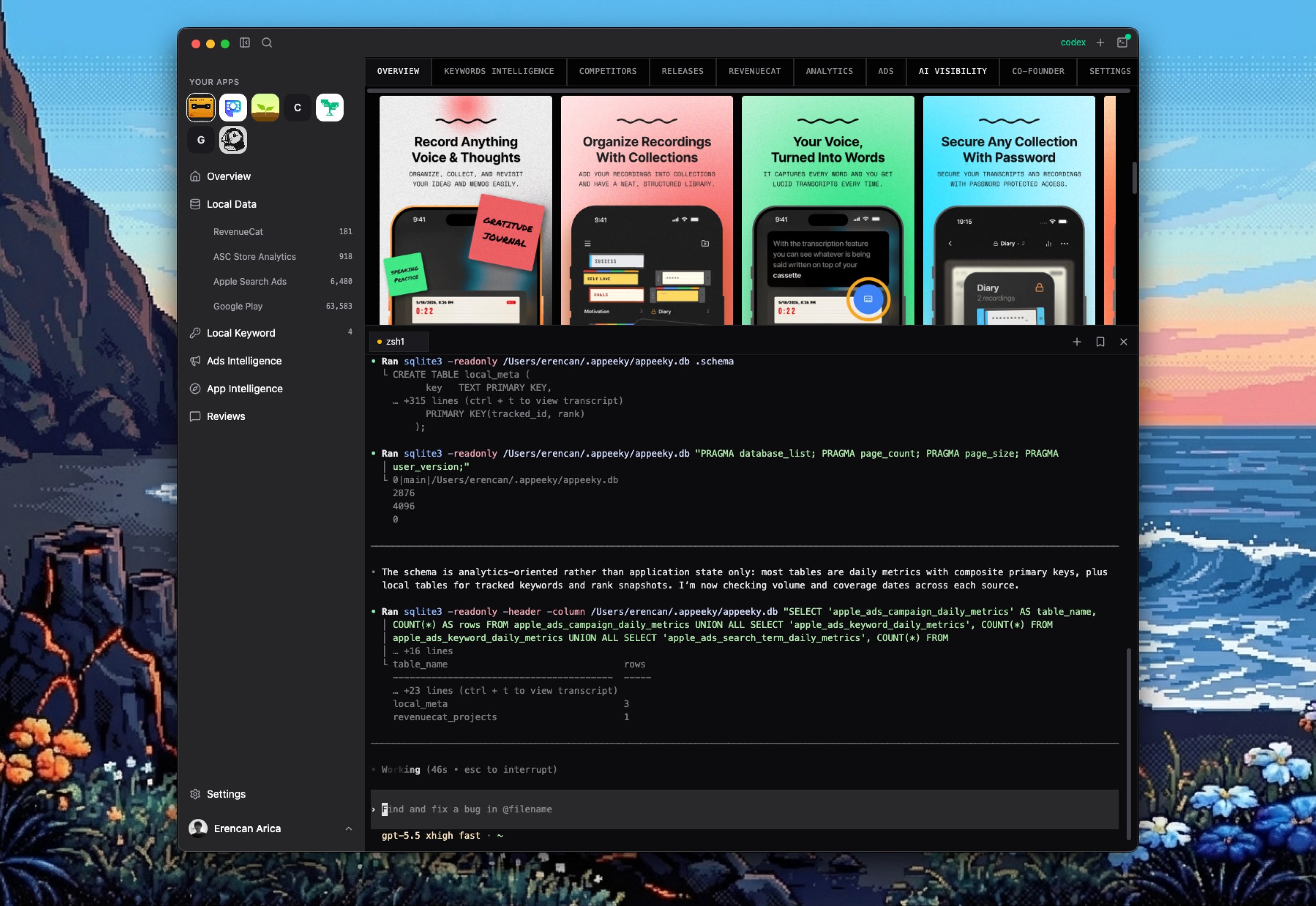Image resolution: width=1316 pixels, height=906 pixels.
Task: Click Erencan Arica's profile avatar
Action: click(x=198, y=828)
